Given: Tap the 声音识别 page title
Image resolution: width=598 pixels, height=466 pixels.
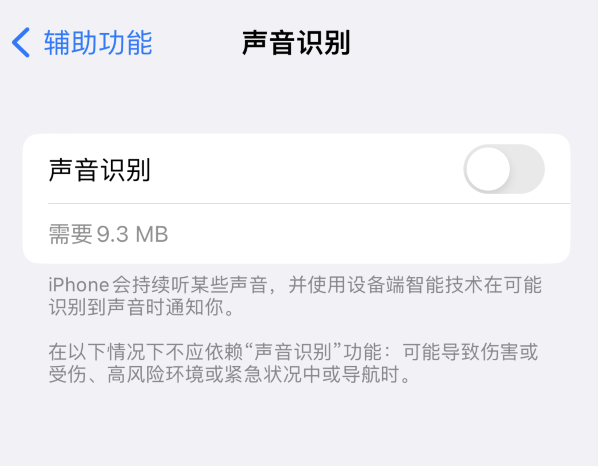Looking at the screenshot, I should coord(296,43).
